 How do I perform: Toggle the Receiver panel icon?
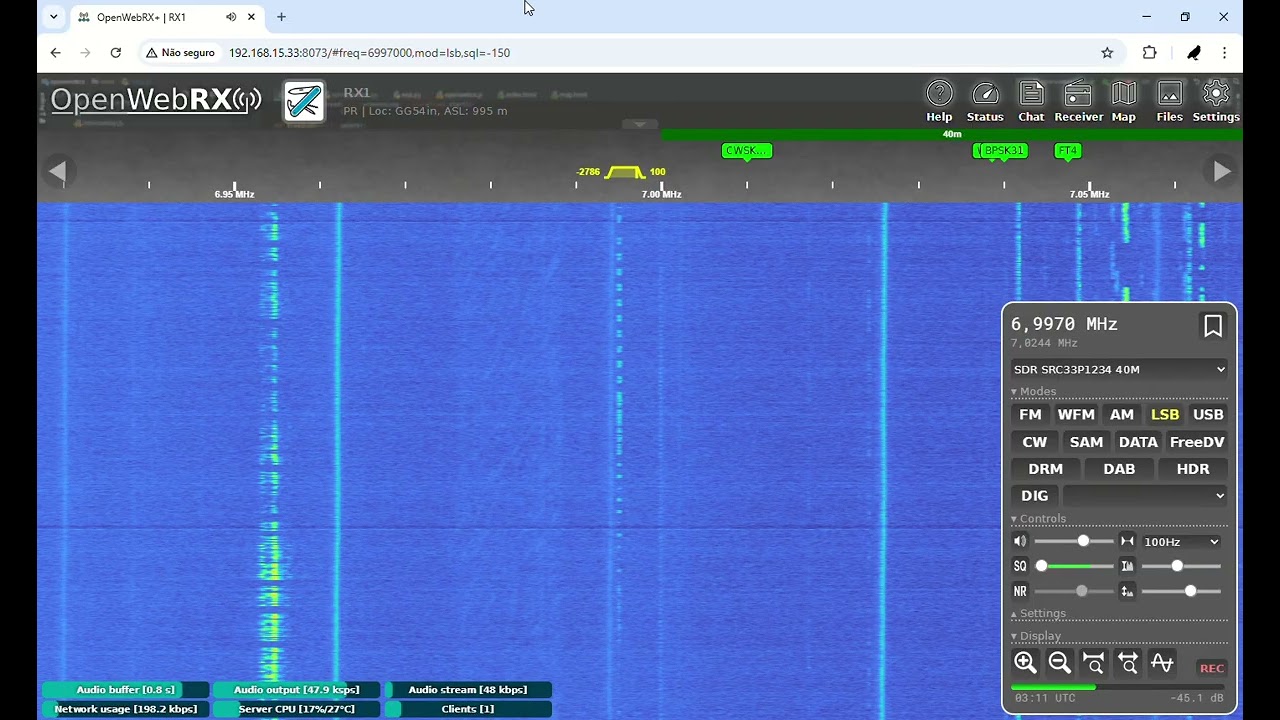[x=1078, y=102]
